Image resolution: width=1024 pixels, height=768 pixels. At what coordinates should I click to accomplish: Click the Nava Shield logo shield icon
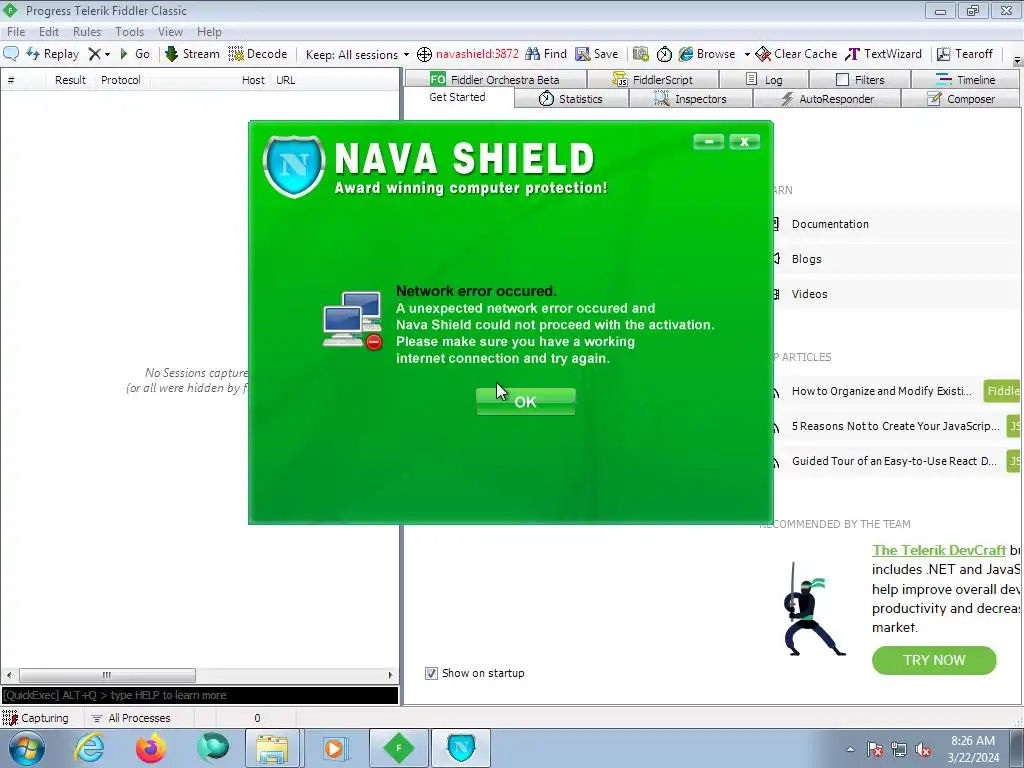pyautogui.click(x=294, y=166)
